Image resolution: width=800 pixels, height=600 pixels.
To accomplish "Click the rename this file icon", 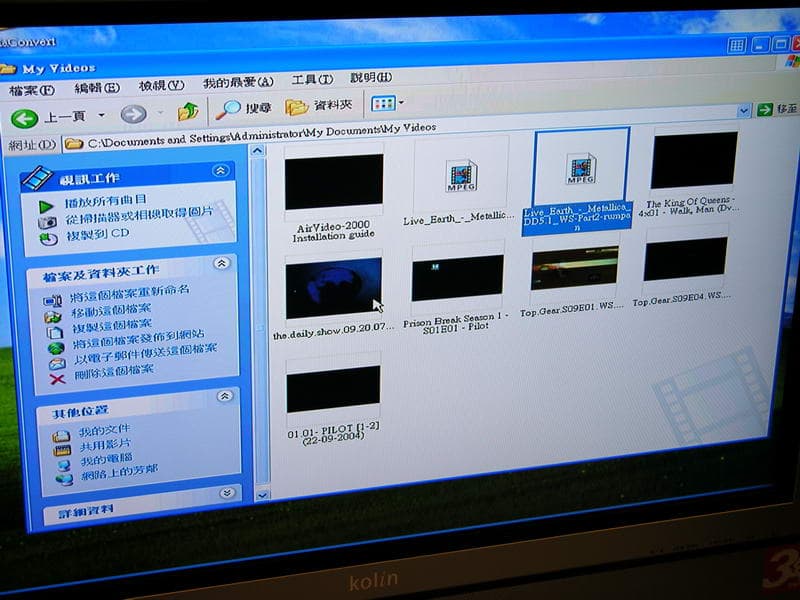I will pyautogui.click(x=53, y=301).
